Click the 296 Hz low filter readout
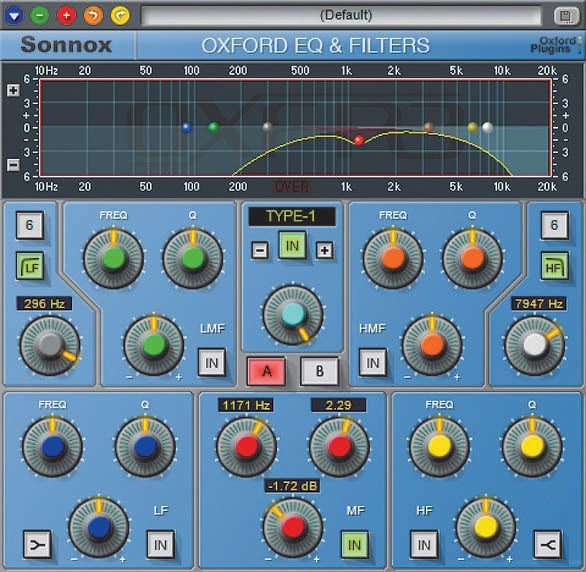Screen dimensions: 586x572 (44, 303)
